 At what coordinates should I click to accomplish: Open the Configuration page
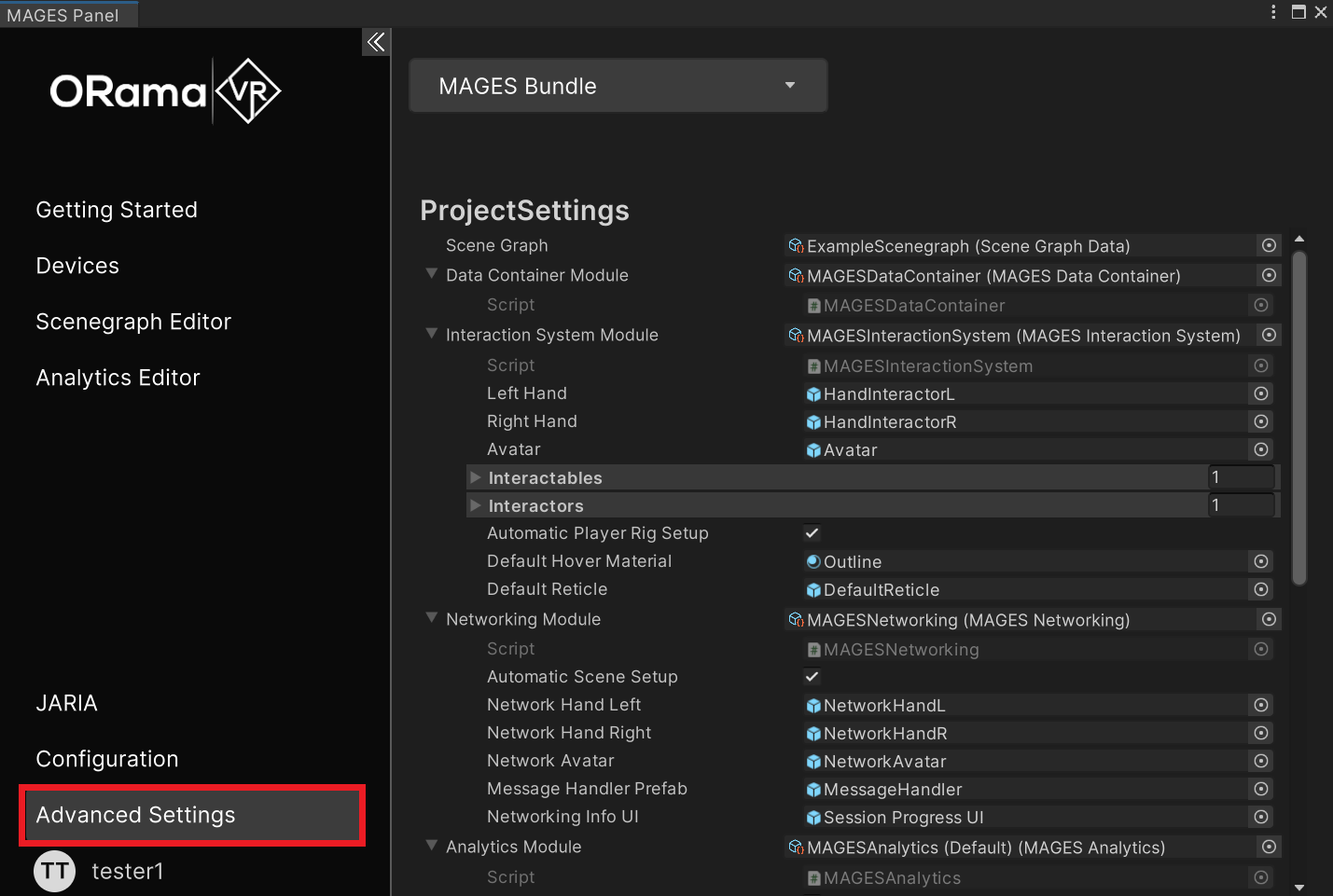point(107,759)
